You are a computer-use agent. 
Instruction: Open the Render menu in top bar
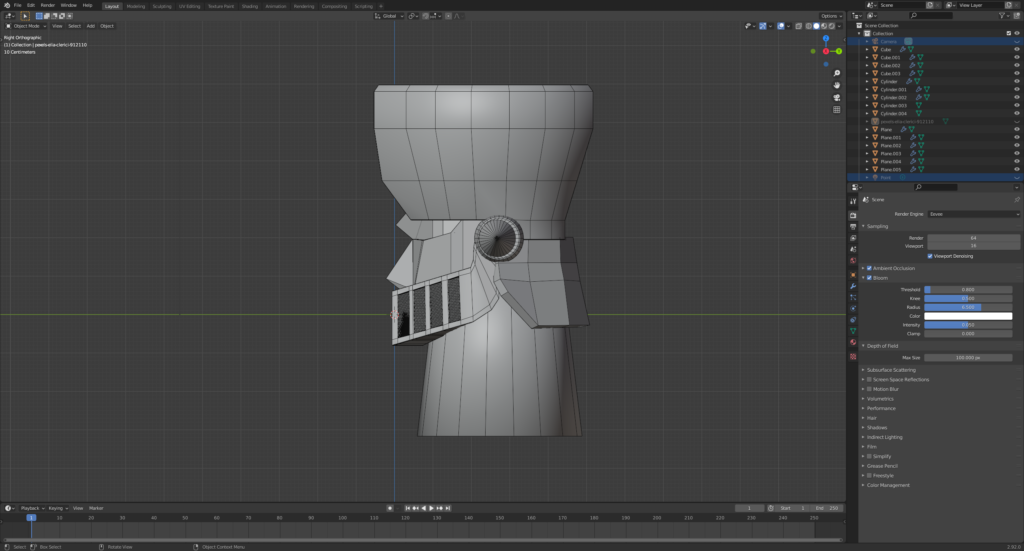[x=48, y=5]
